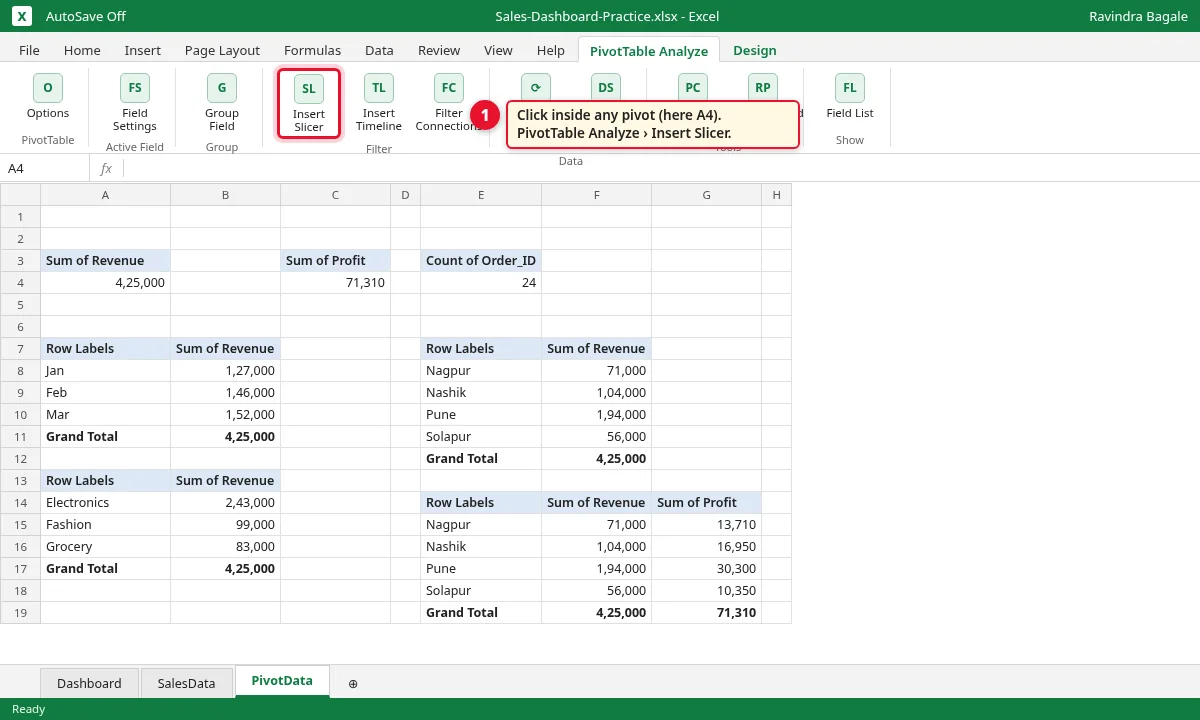Open Filter Connections

pos(449,104)
